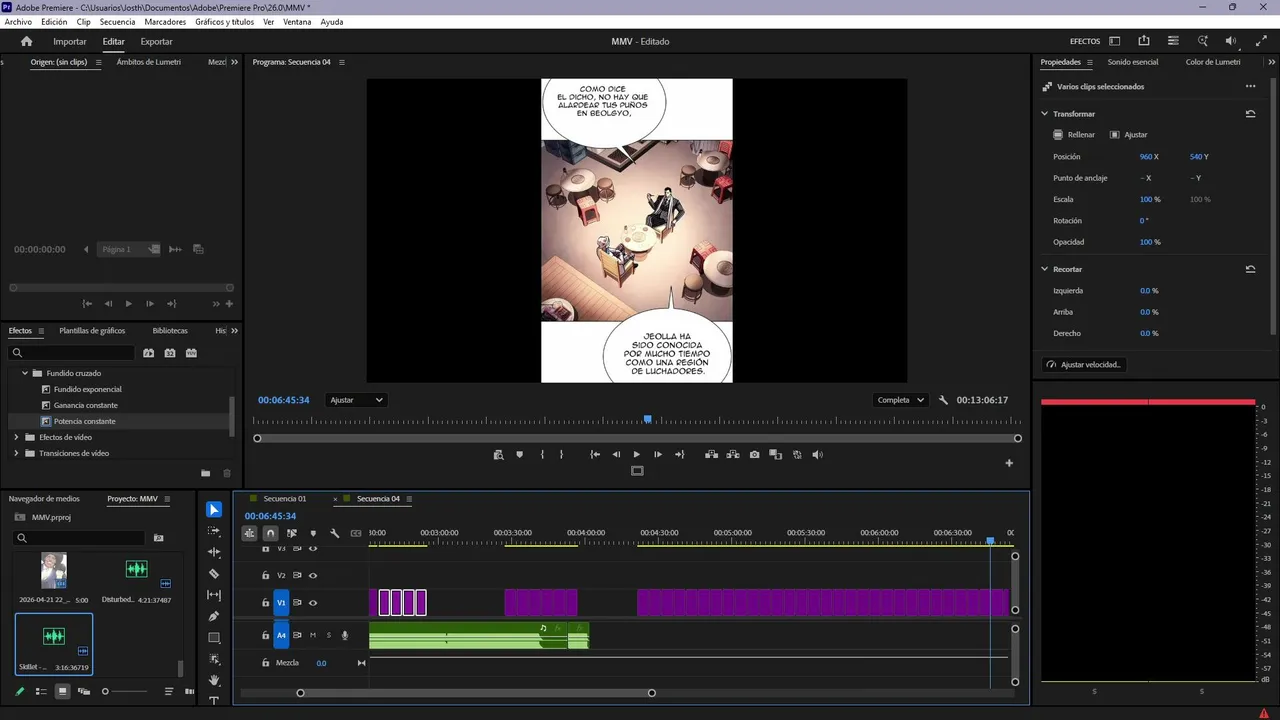
Task: Add marker in timeline panel
Action: click(313, 533)
